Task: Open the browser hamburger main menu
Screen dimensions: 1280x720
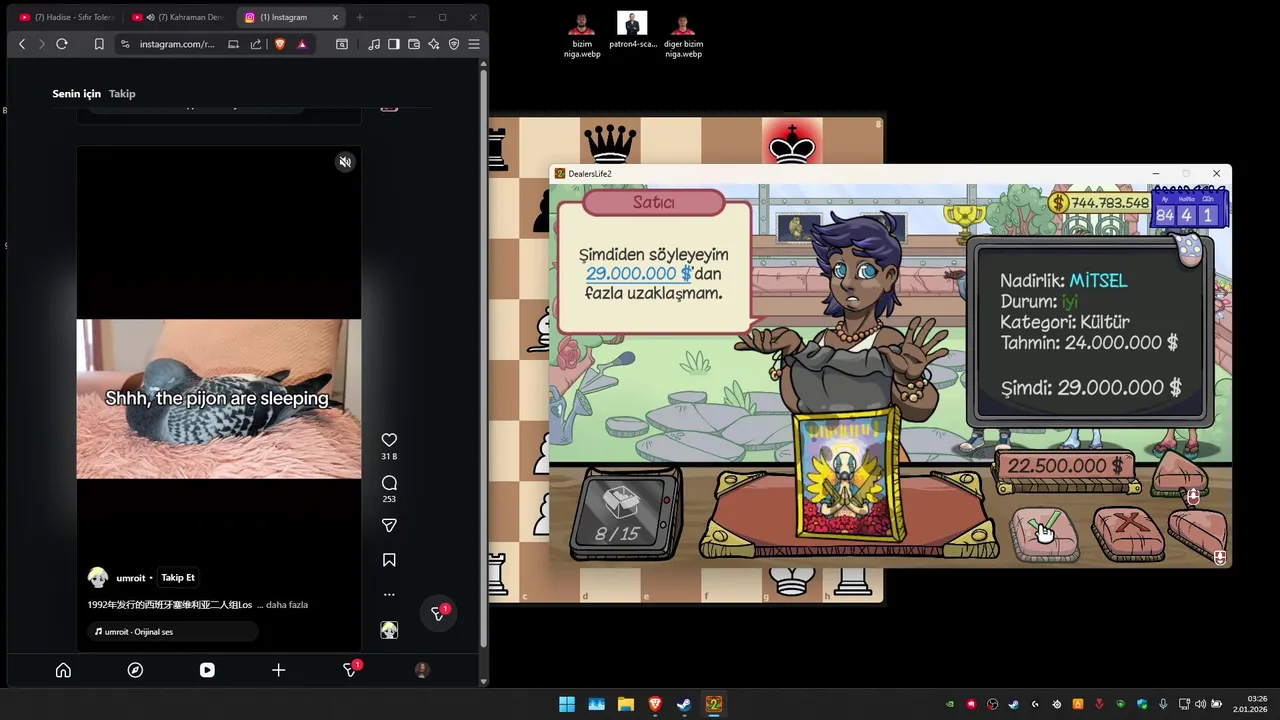Action: pyautogui.click(x=474, y=44)
